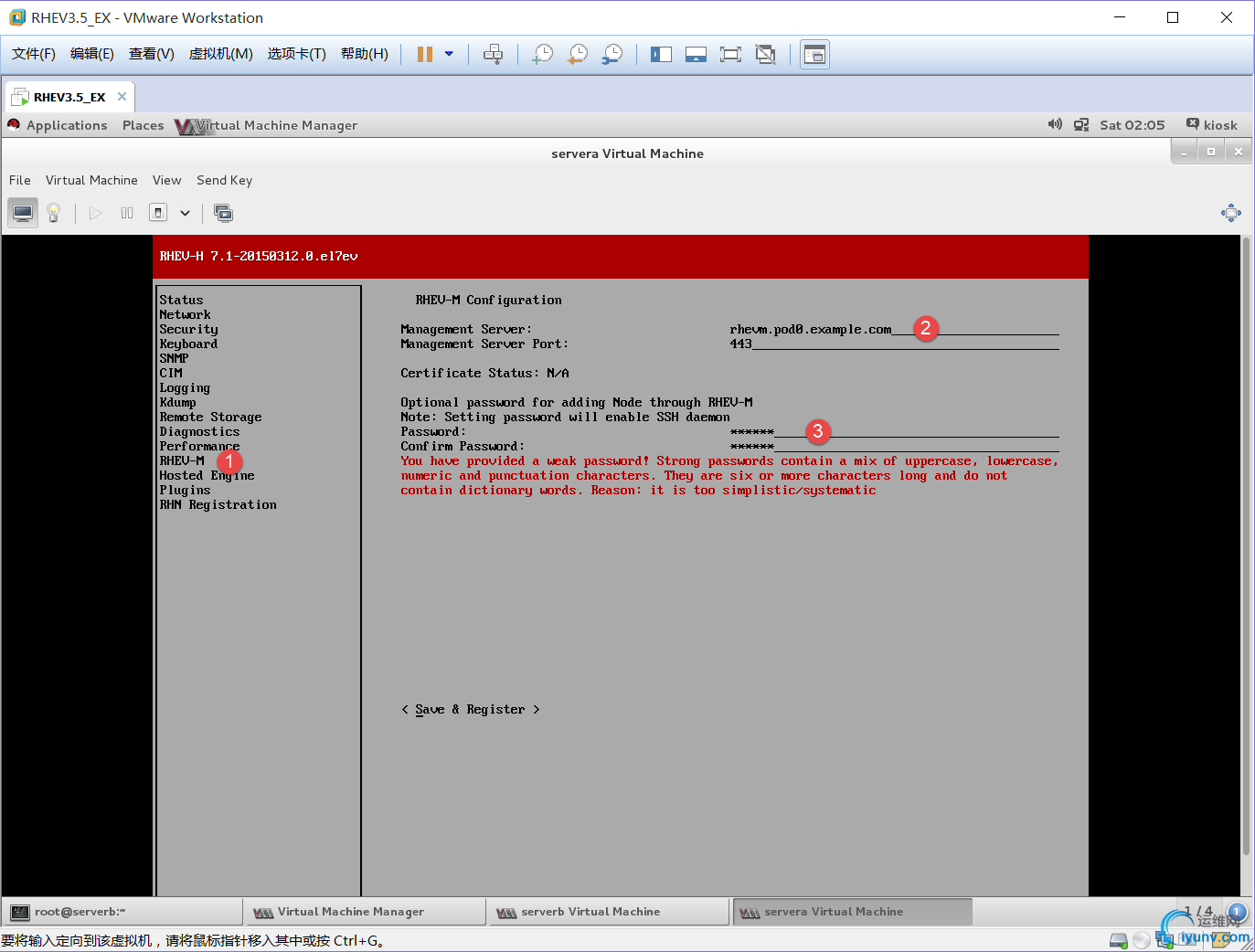Toggle the thumbnail bar view icon
This screenshot has height=952, width=1255.
tap(696, 54)
